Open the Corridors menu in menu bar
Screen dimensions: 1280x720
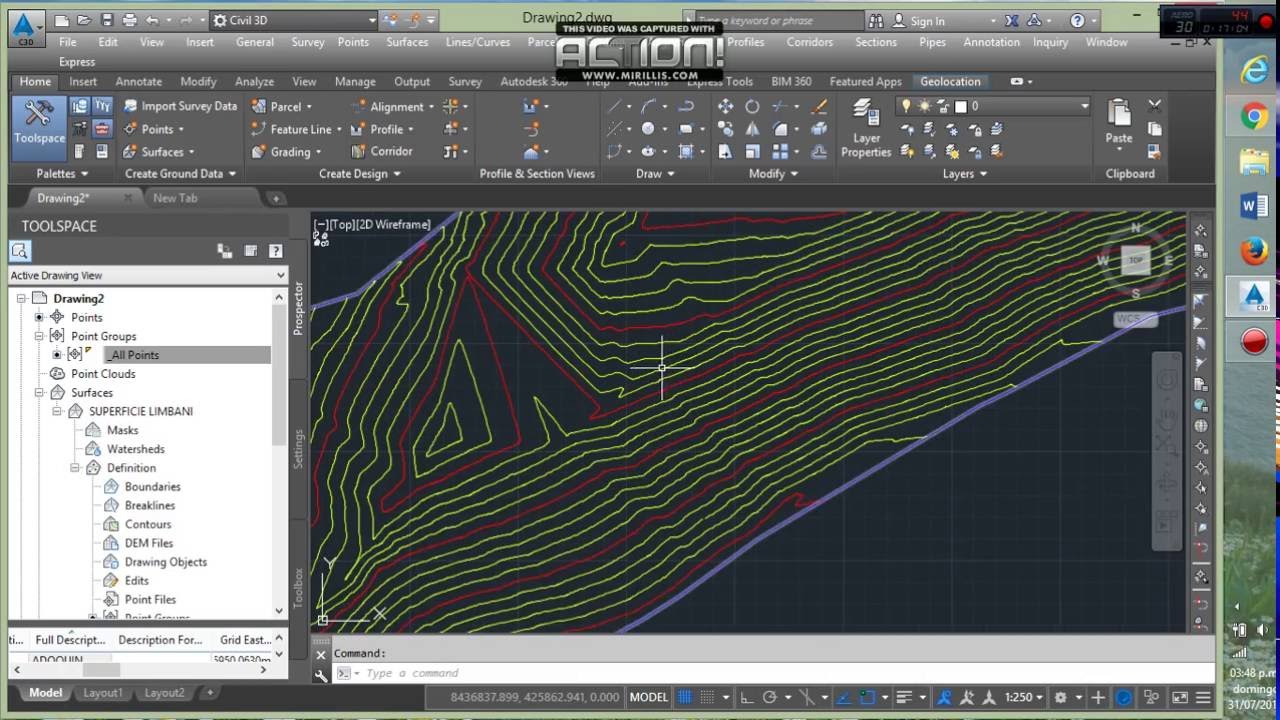coord(810,42)
